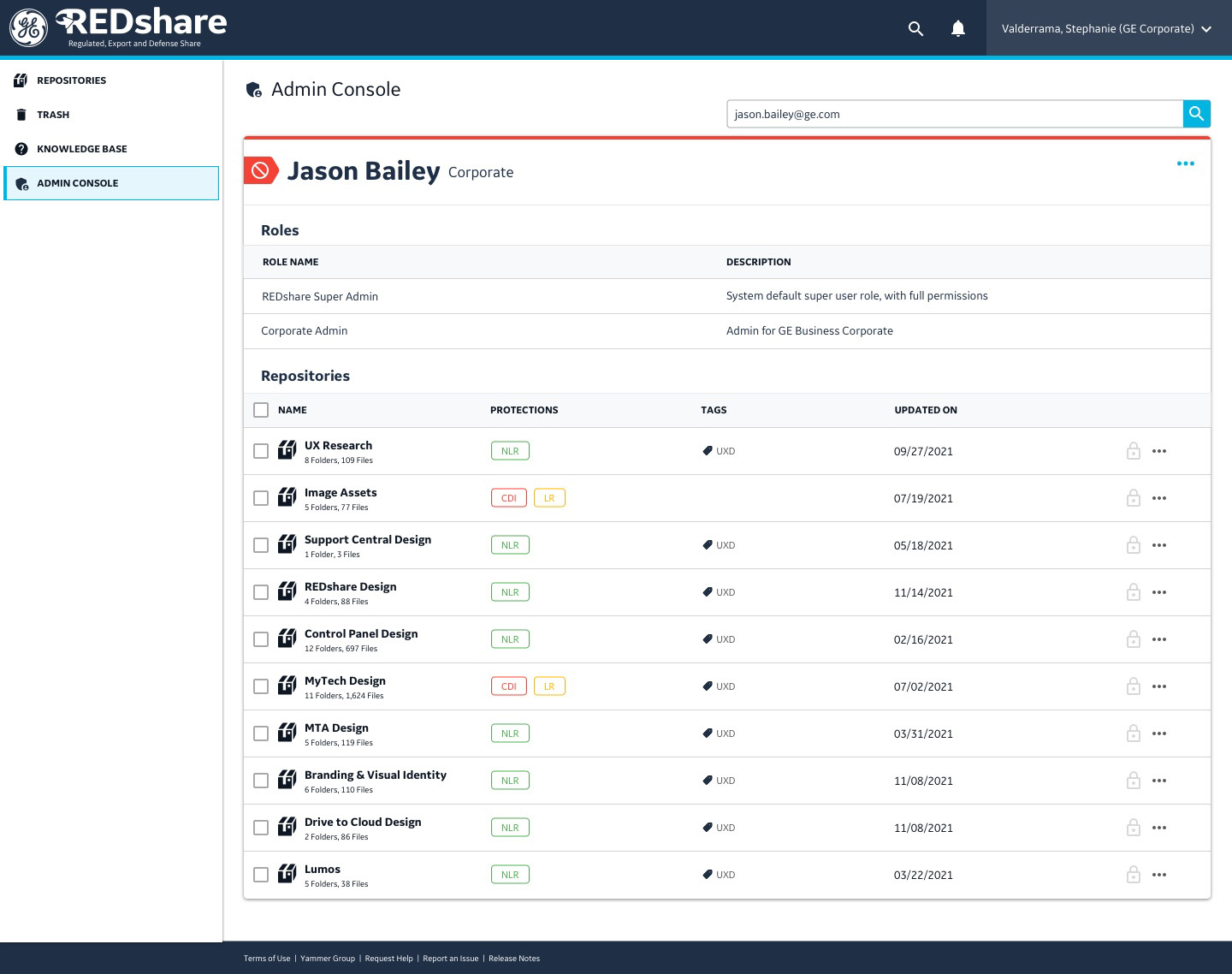Click lock icon for Lumos
Image resolution: width=1232 pixels, height=974 pixels.
[1134, 874]
